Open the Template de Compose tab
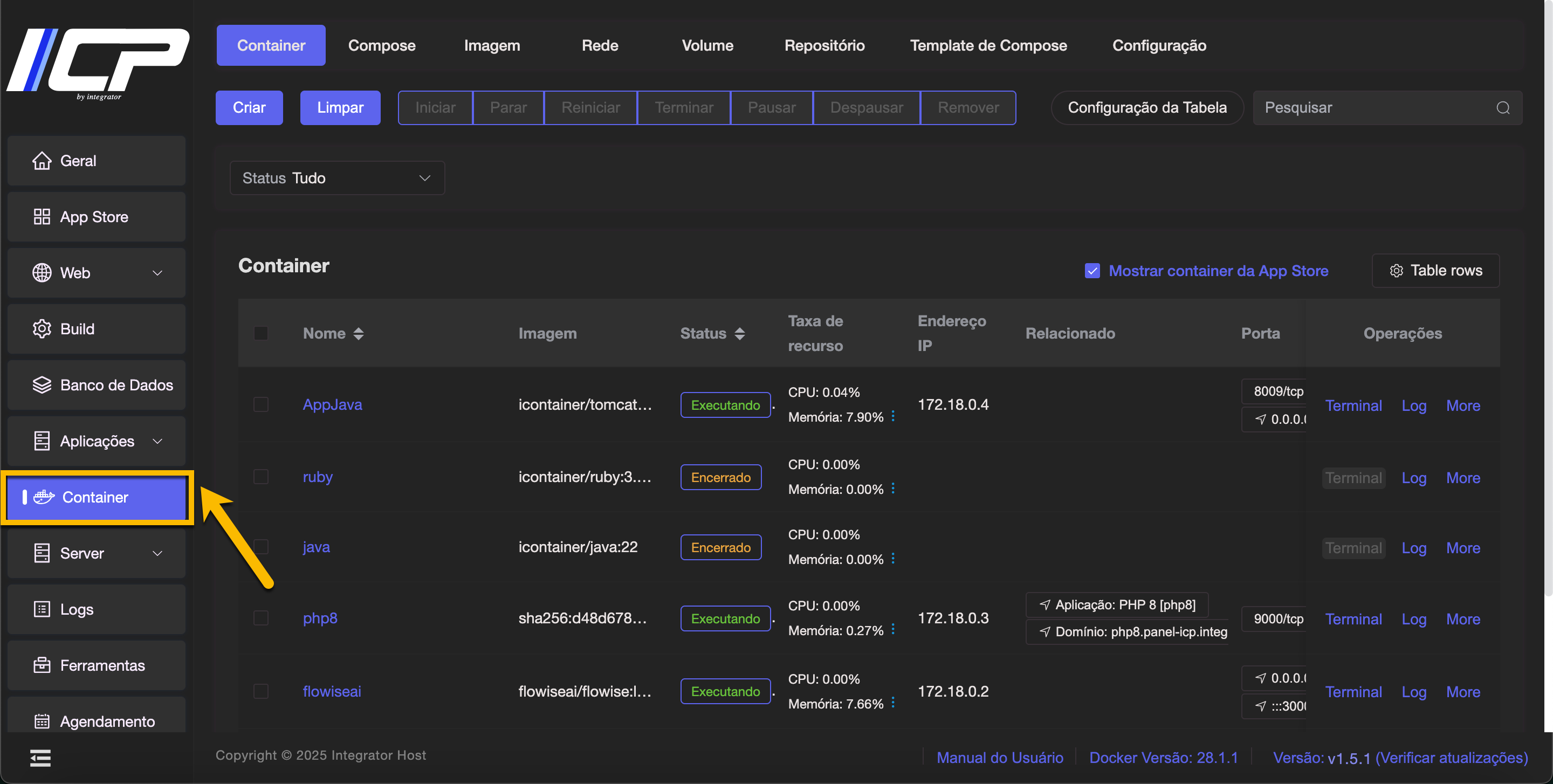This screenshot has height=784, width=1553. [x=988, y=45]
